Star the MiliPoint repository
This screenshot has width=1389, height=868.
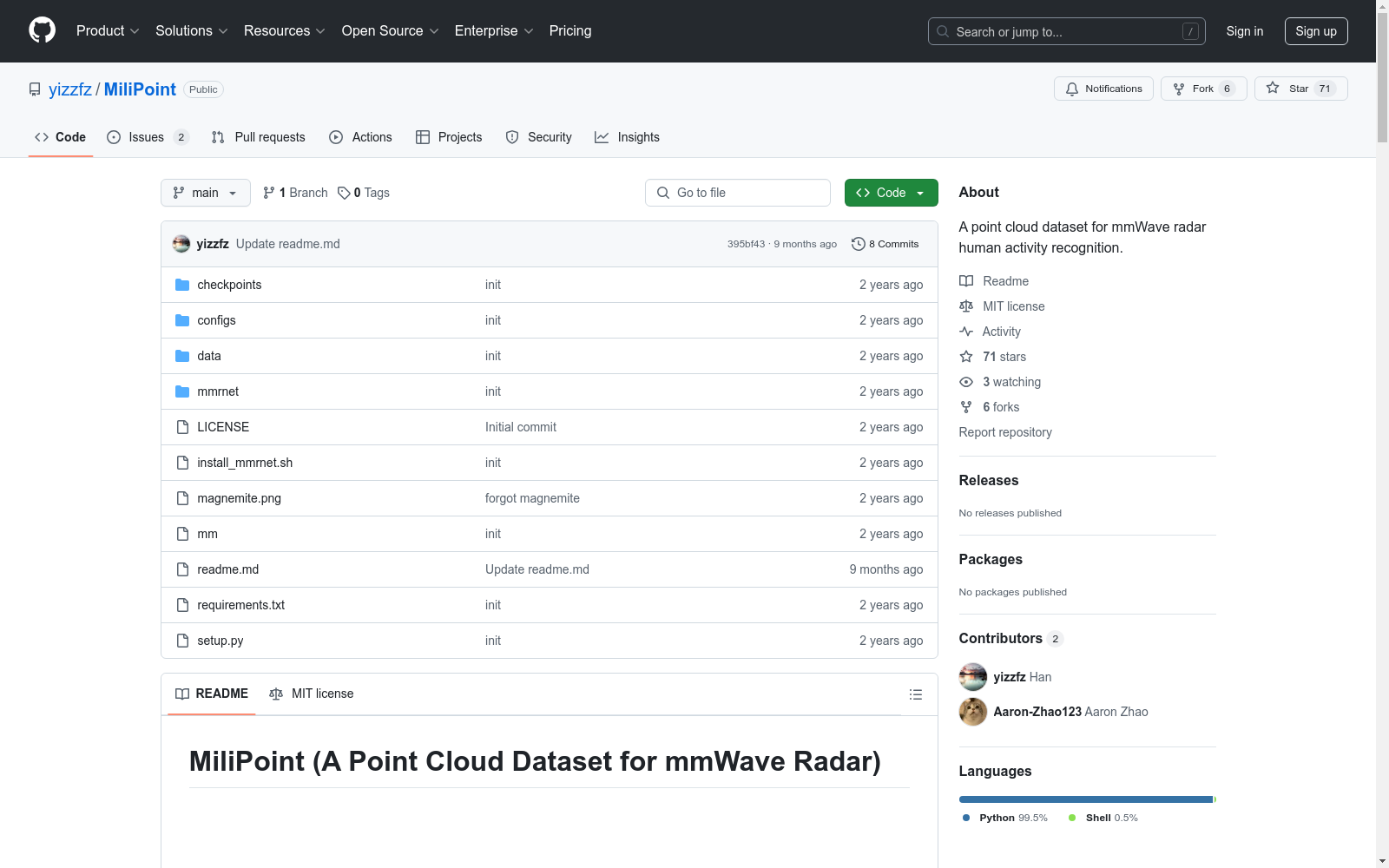point(1300,89)
